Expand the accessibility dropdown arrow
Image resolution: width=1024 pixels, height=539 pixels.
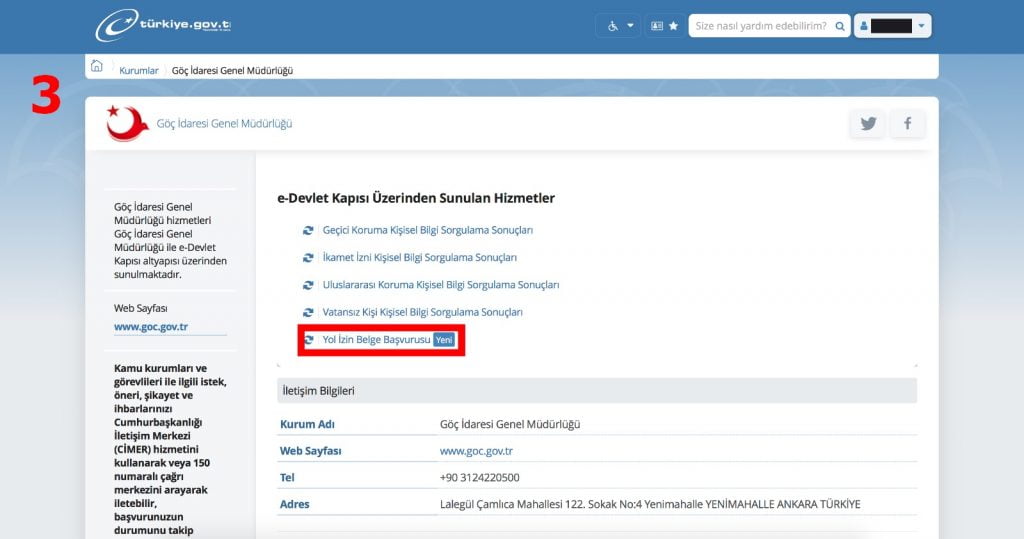point(630,26)
